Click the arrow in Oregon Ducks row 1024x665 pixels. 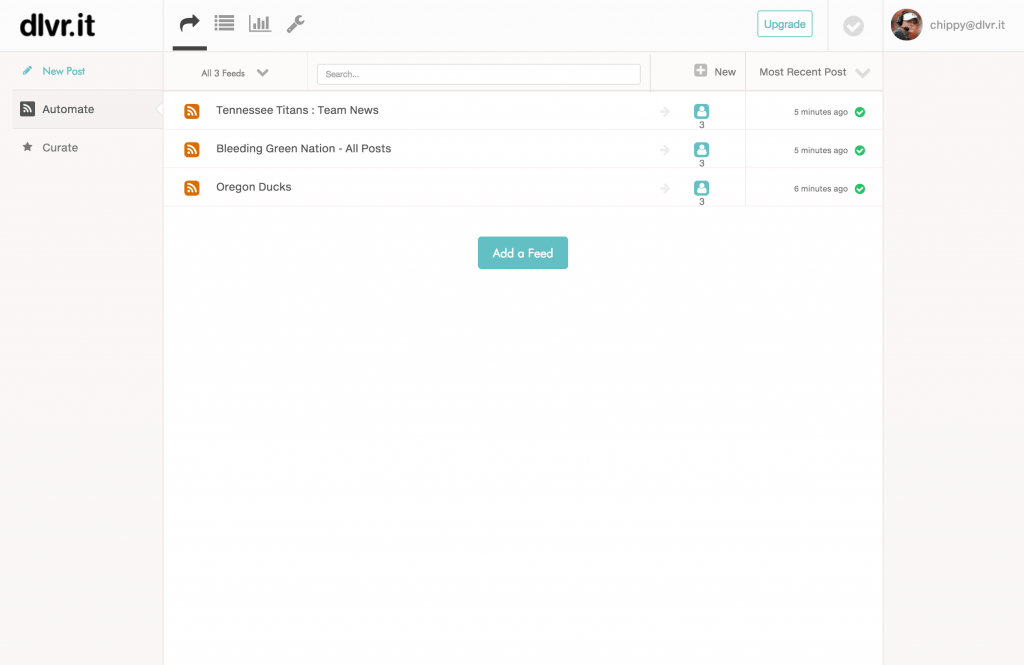[x=665, y=189]
